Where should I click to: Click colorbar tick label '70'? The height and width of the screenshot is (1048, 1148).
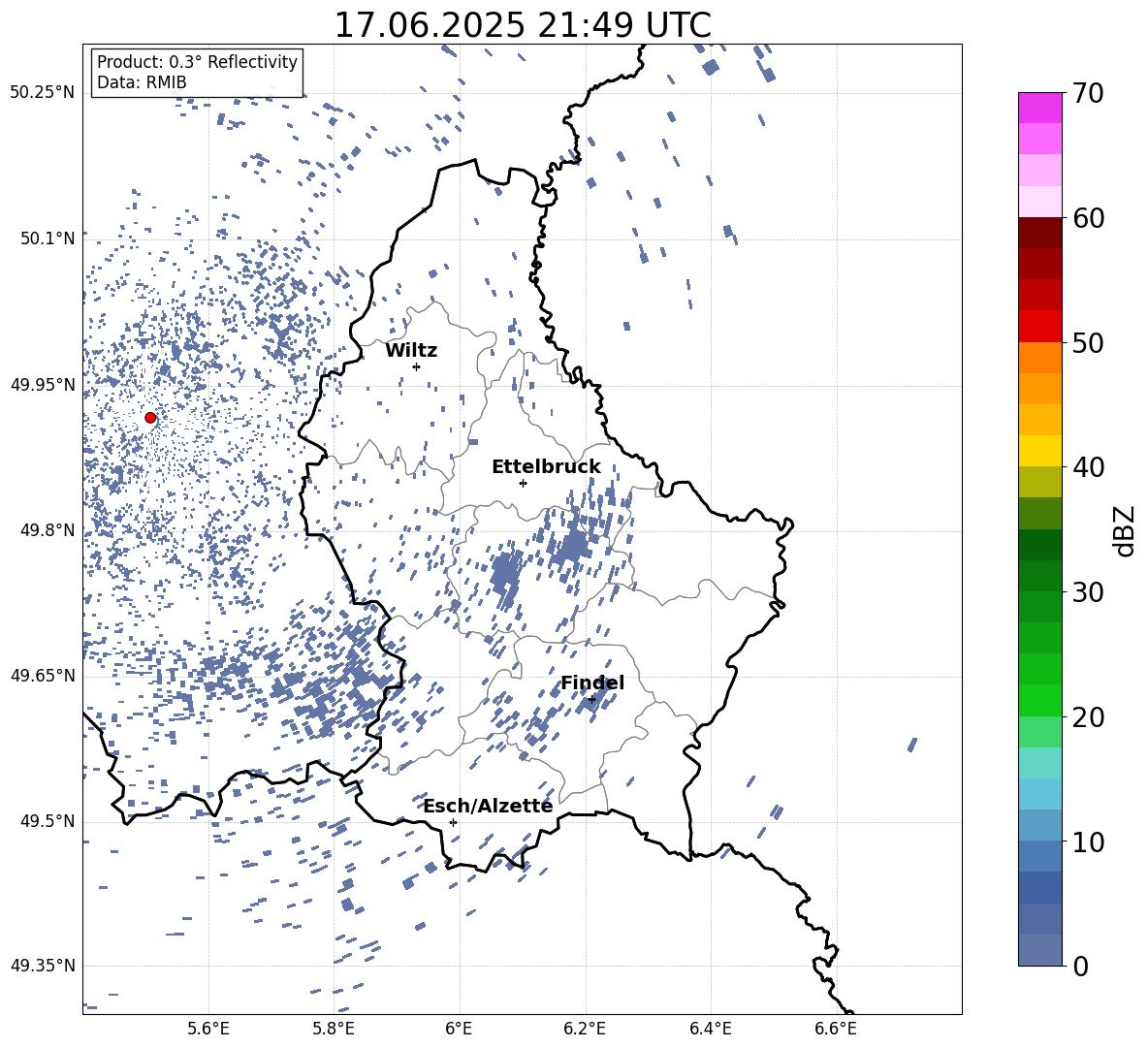pyautogui.click(x=1088, y=93)
